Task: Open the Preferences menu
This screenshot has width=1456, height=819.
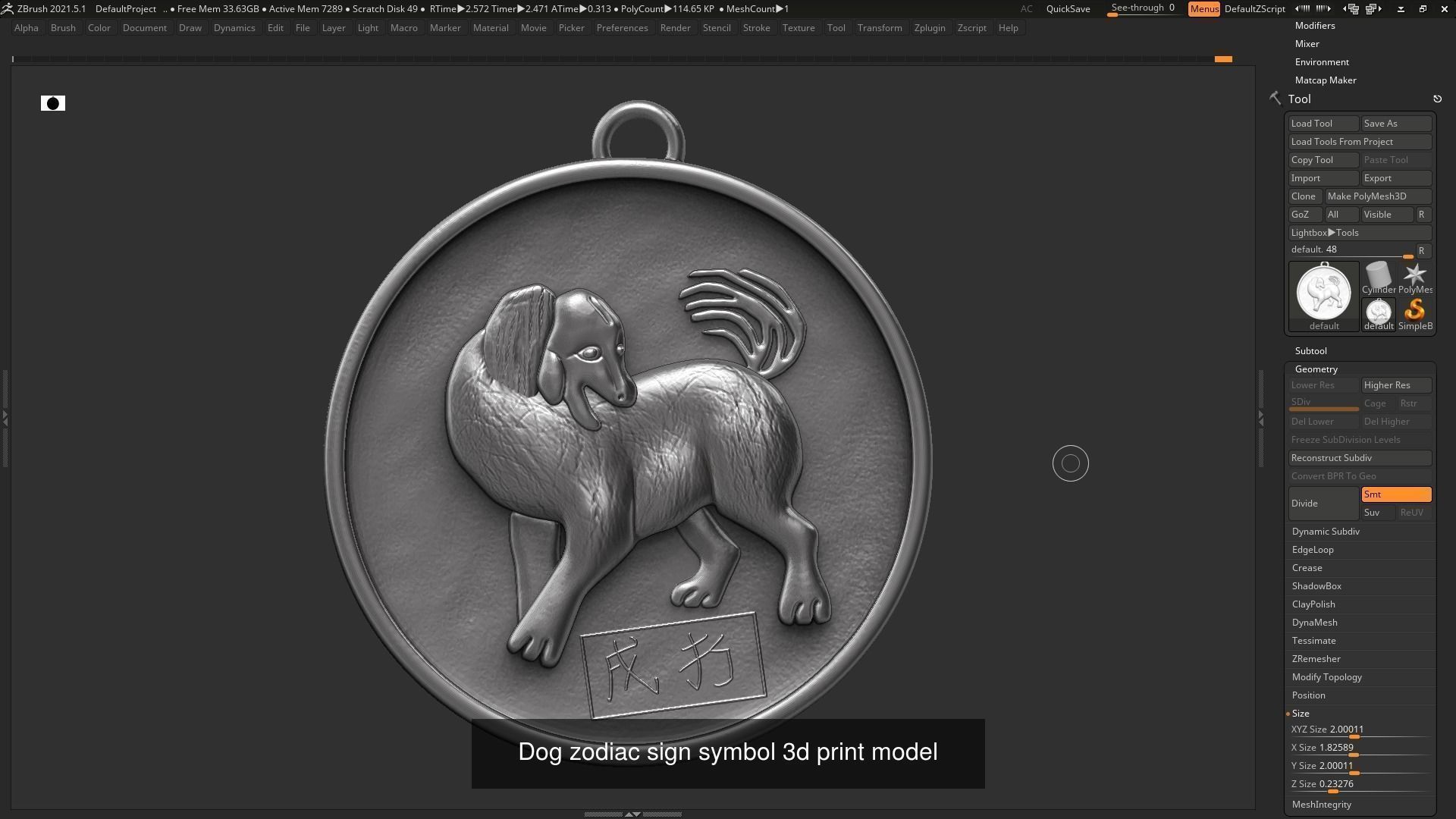Action: point(622,28)
